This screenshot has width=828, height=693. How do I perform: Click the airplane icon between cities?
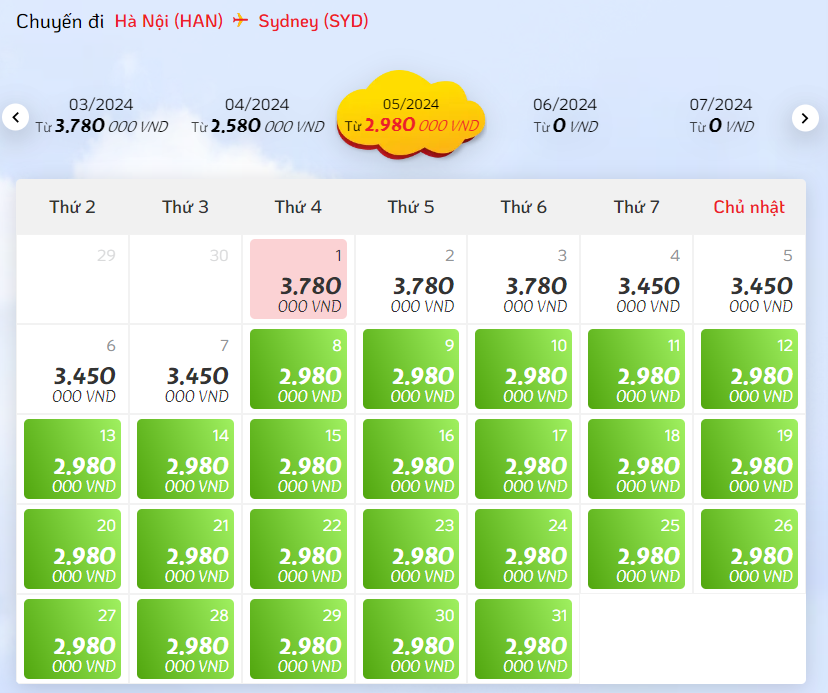[x=240, y=21]
